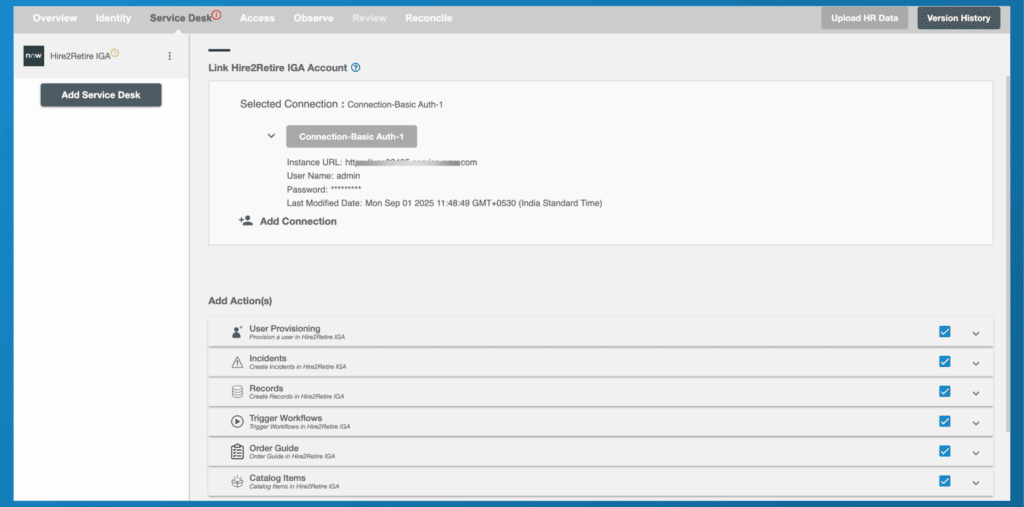Select the Connection-Basic Auth-1 button

click(351, 137)
